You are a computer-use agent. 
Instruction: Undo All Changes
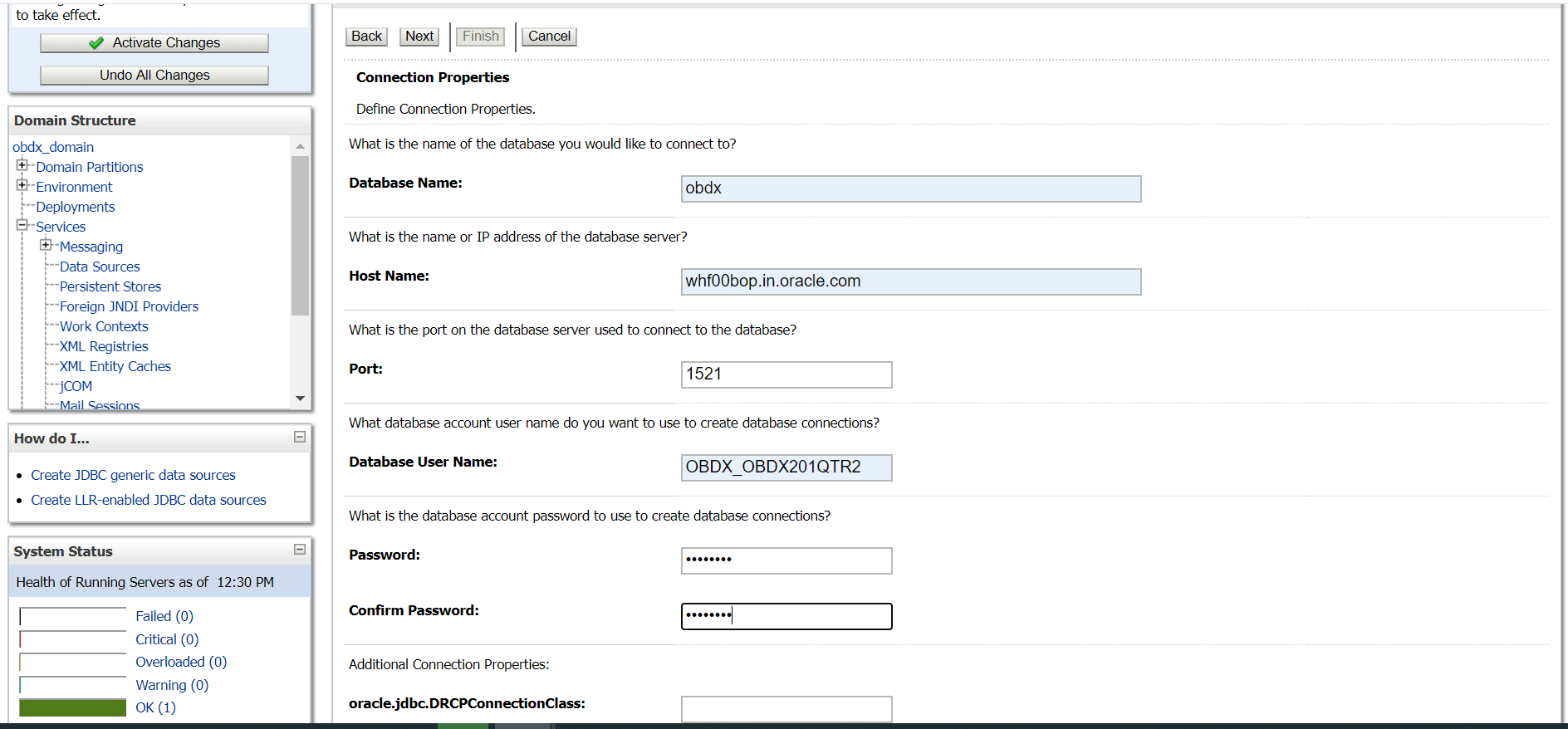154,76
